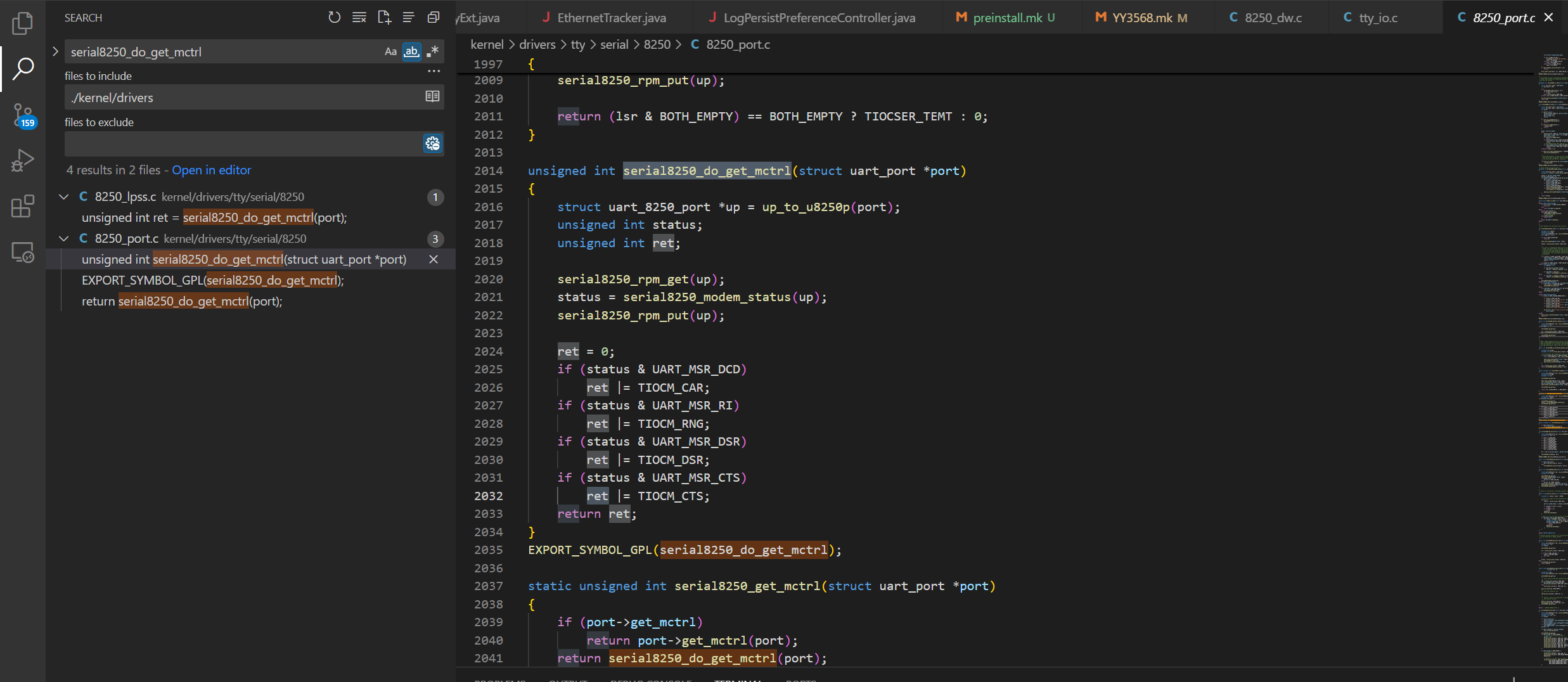Viewport: 1568px width, 682px height.
Task: Toggle search details ellipsis button
Action: 434,71
